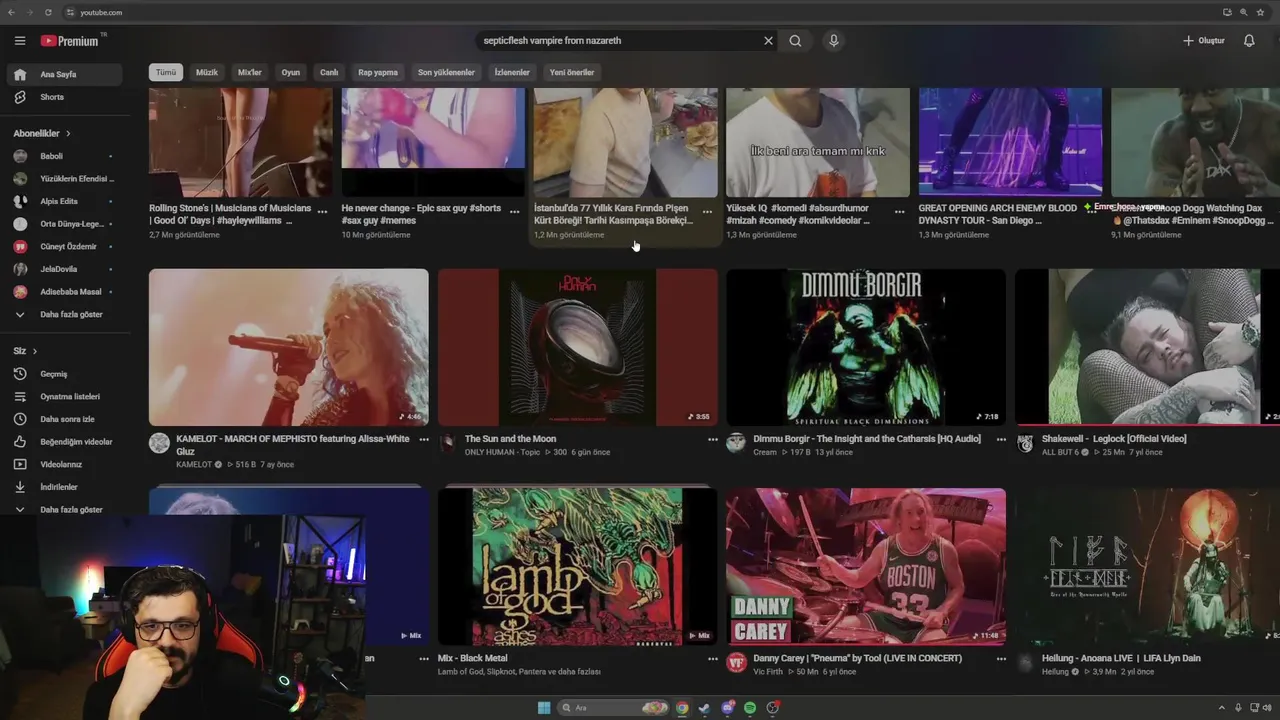Screen dimensions: 1280x720
Task: Select the İzlenenler chip
Action: (512, 72)
